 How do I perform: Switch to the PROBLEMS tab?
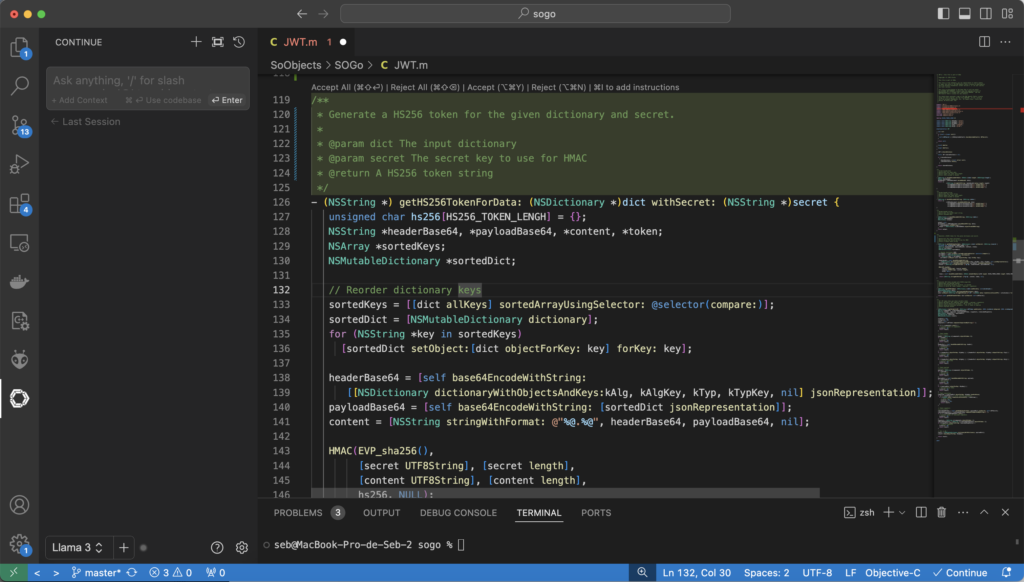tap(298, 513)
